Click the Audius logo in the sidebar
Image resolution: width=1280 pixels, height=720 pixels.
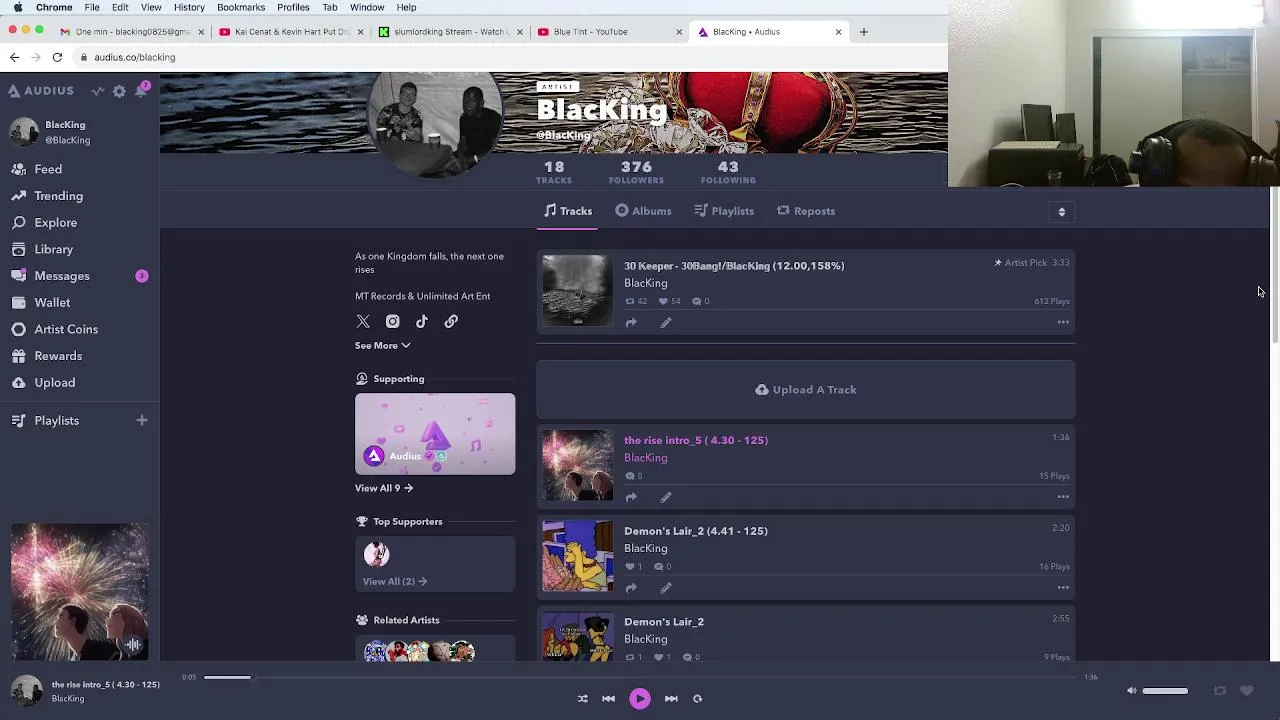click(x=41, y=91)
